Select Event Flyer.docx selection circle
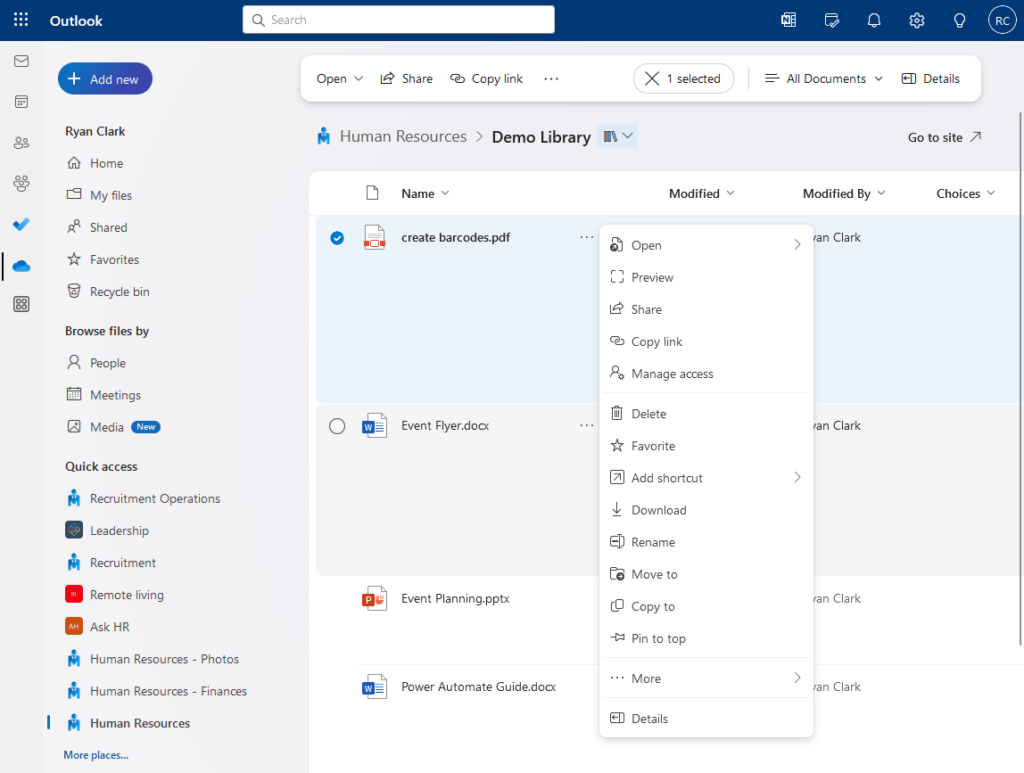 337,426
